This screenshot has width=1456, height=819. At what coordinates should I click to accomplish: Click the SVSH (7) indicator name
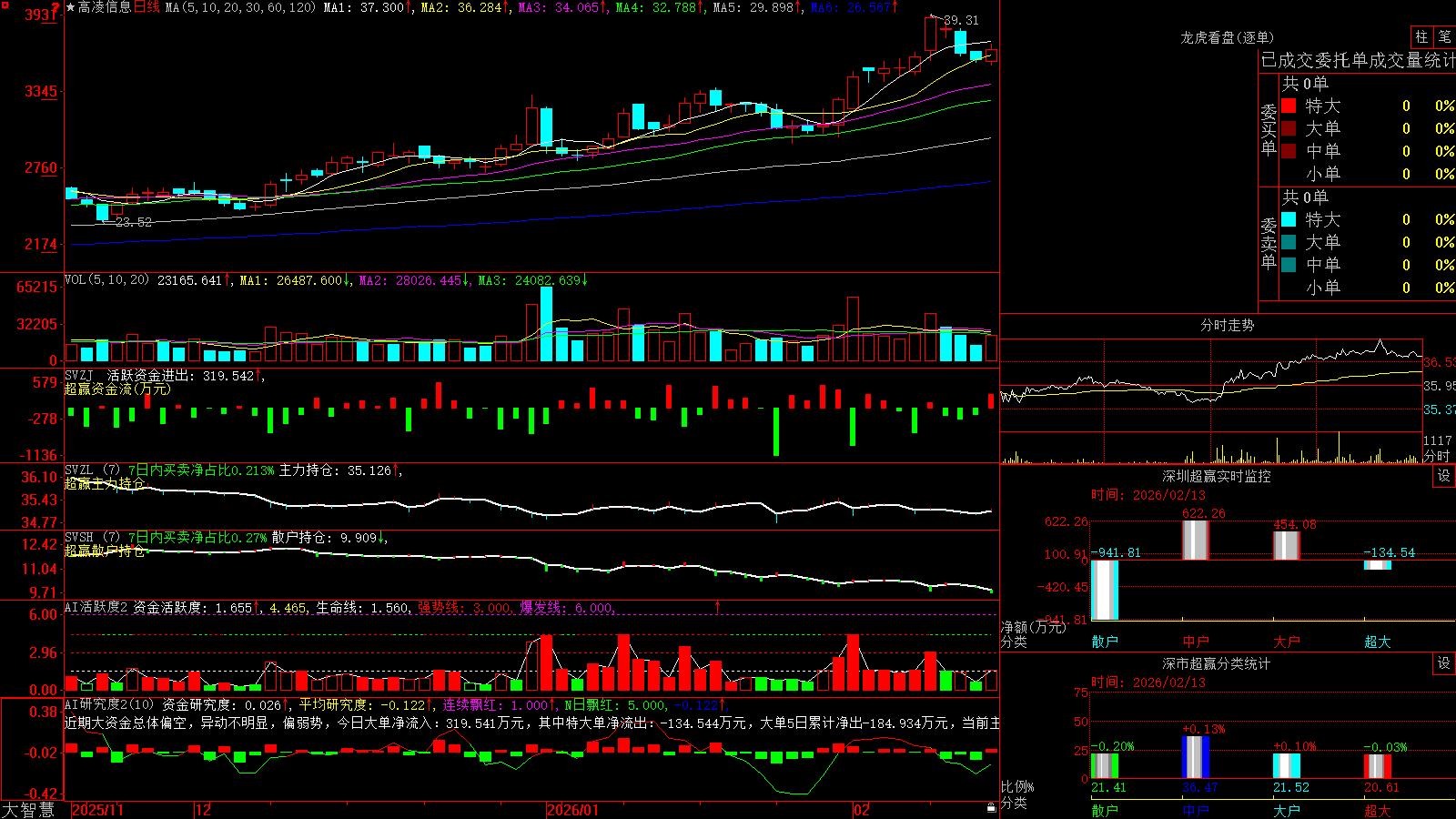tap(92, 538)
